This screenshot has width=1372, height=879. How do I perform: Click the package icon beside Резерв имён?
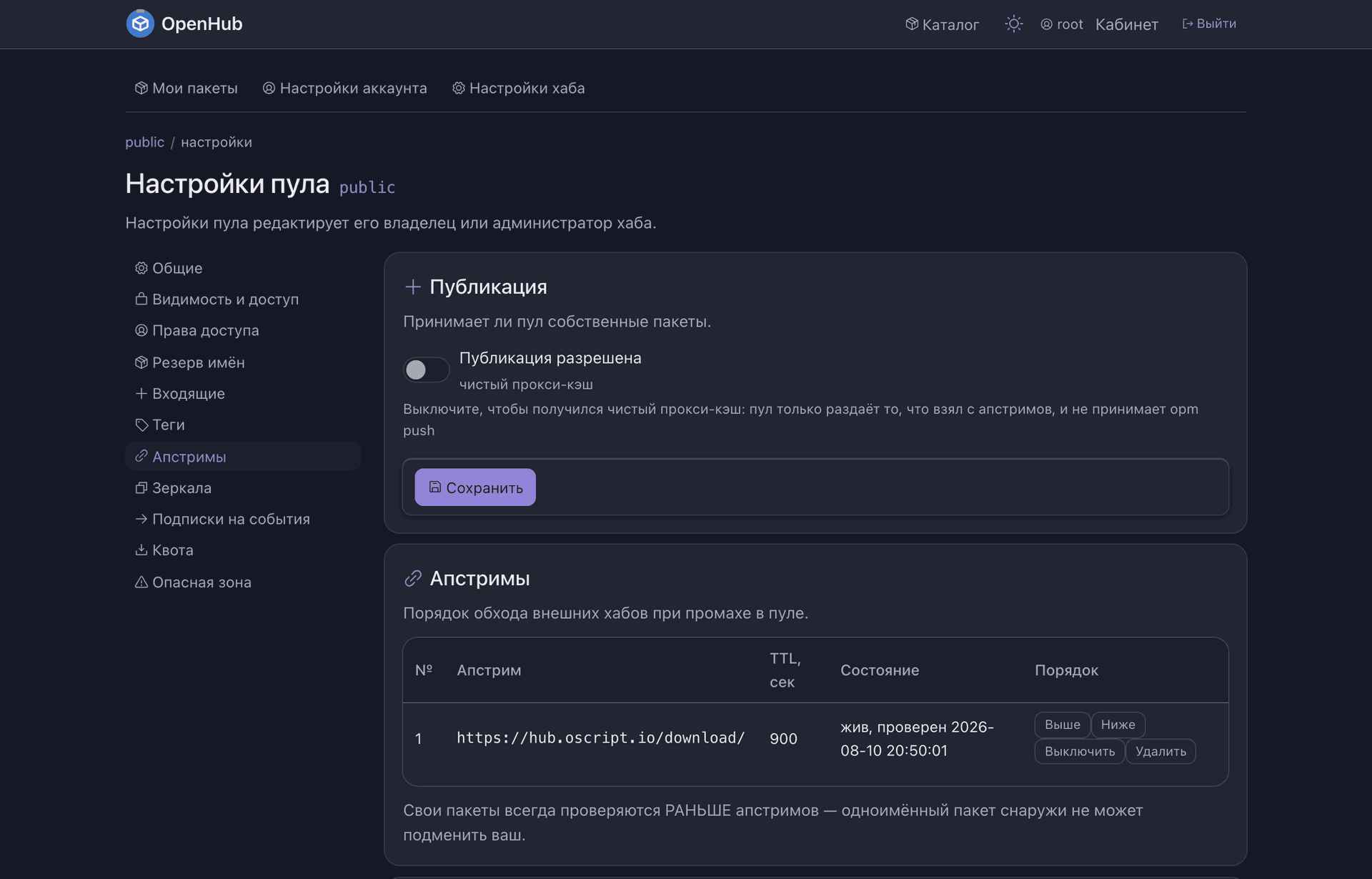click(x=141, y=362)
